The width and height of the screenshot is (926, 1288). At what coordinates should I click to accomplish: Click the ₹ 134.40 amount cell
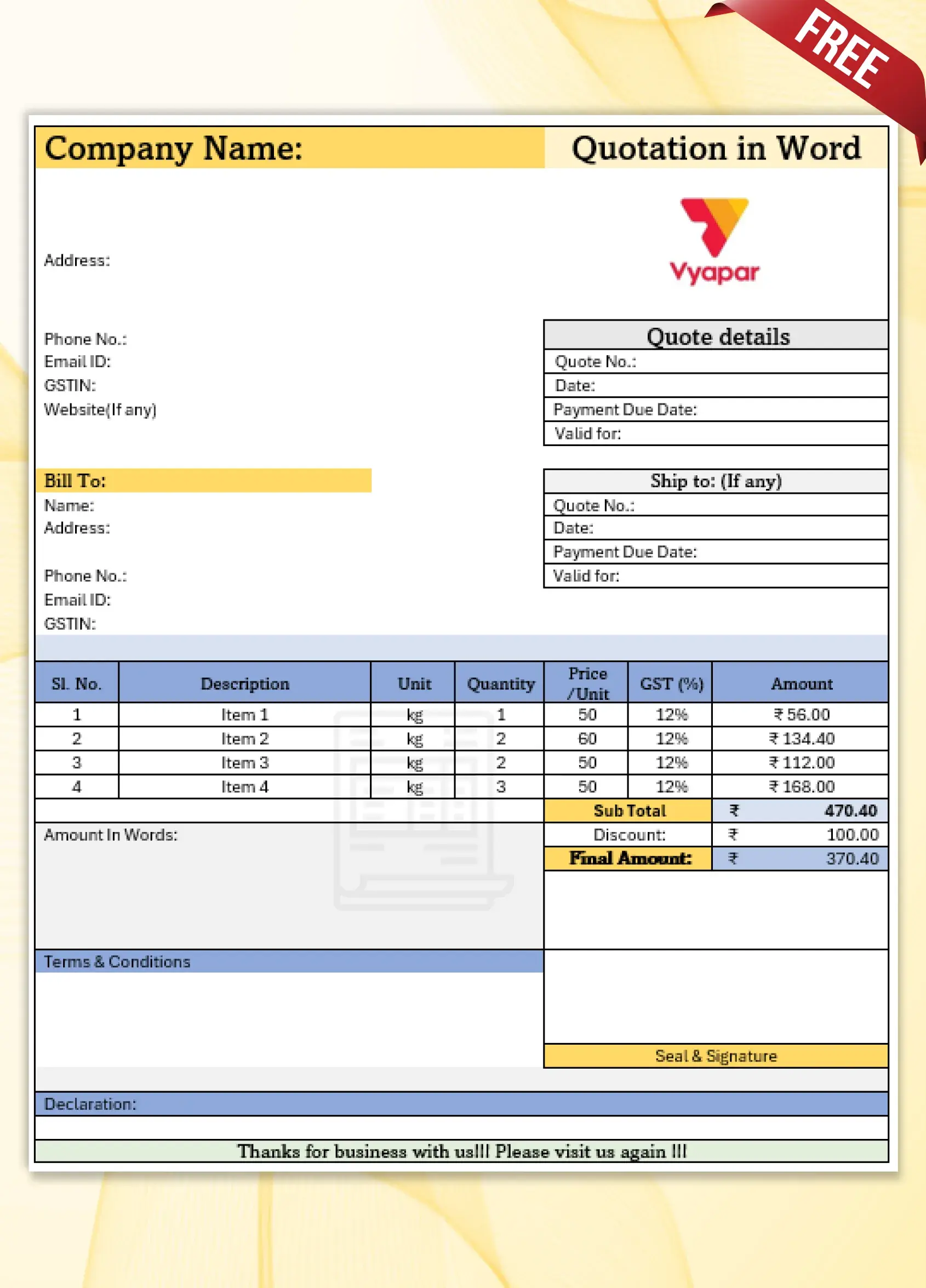pos(801,738)
